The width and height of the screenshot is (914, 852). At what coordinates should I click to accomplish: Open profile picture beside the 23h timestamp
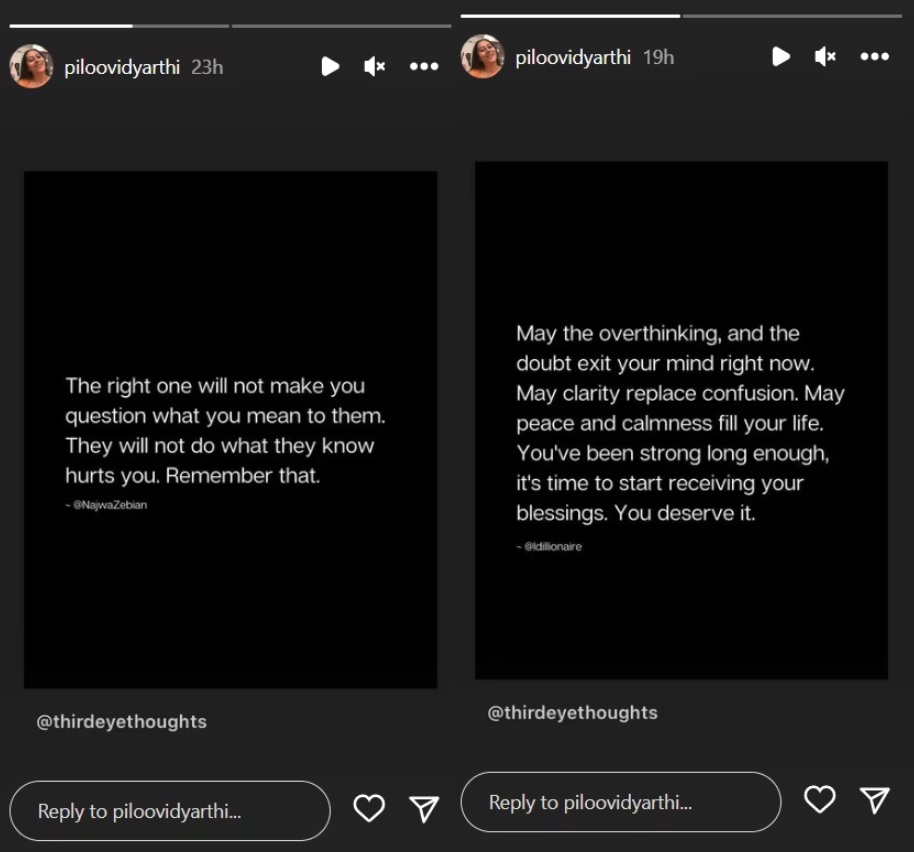coord(31,66)
